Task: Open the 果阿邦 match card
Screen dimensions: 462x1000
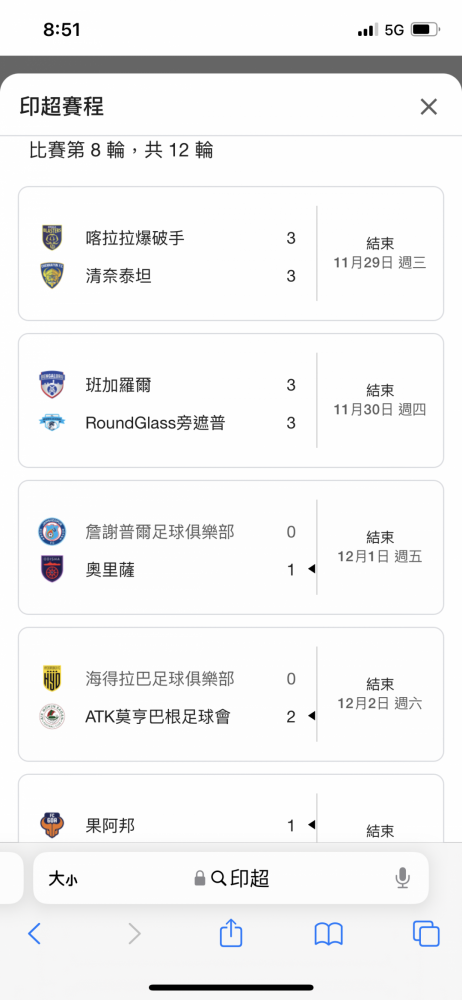Action: (x=231, y=808)
